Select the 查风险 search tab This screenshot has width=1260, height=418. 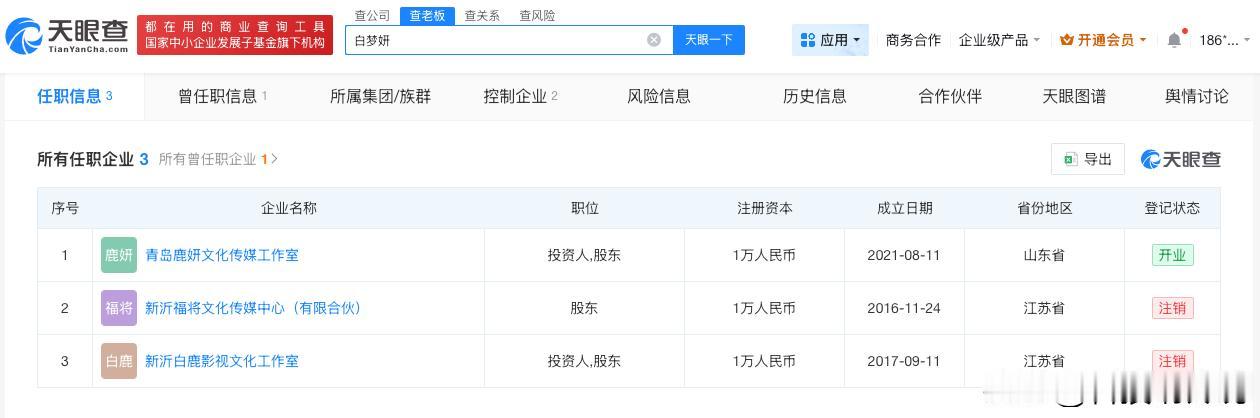537,15
